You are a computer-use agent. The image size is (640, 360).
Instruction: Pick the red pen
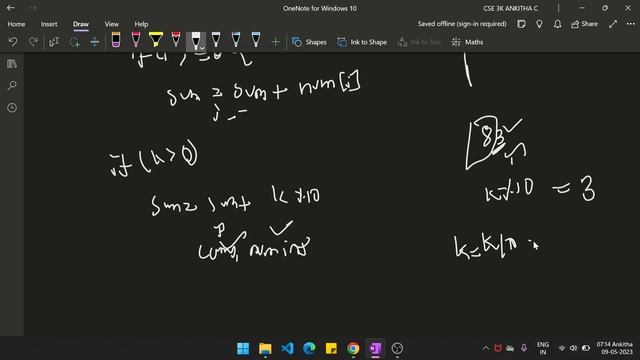click(176, 40)
